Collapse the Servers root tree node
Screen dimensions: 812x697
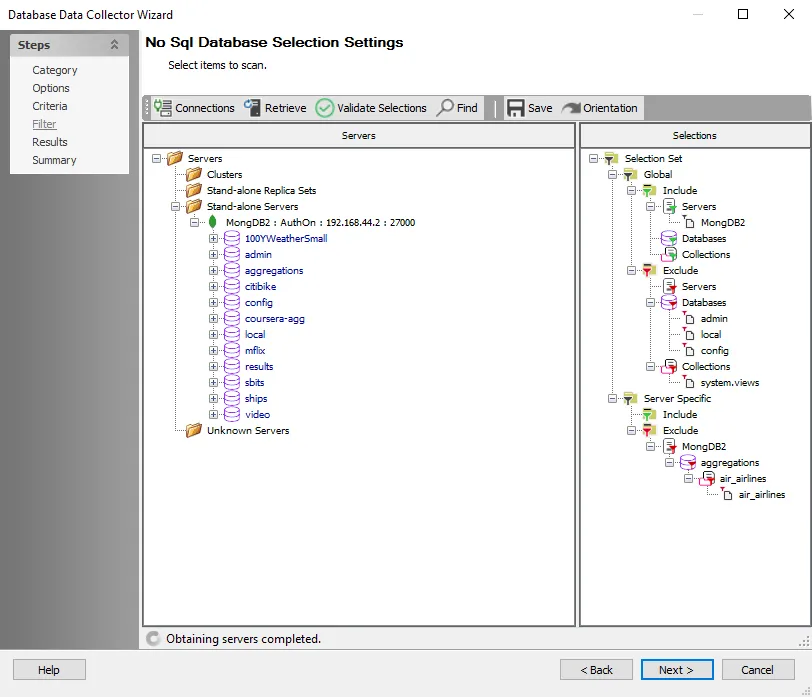(156, 158)
